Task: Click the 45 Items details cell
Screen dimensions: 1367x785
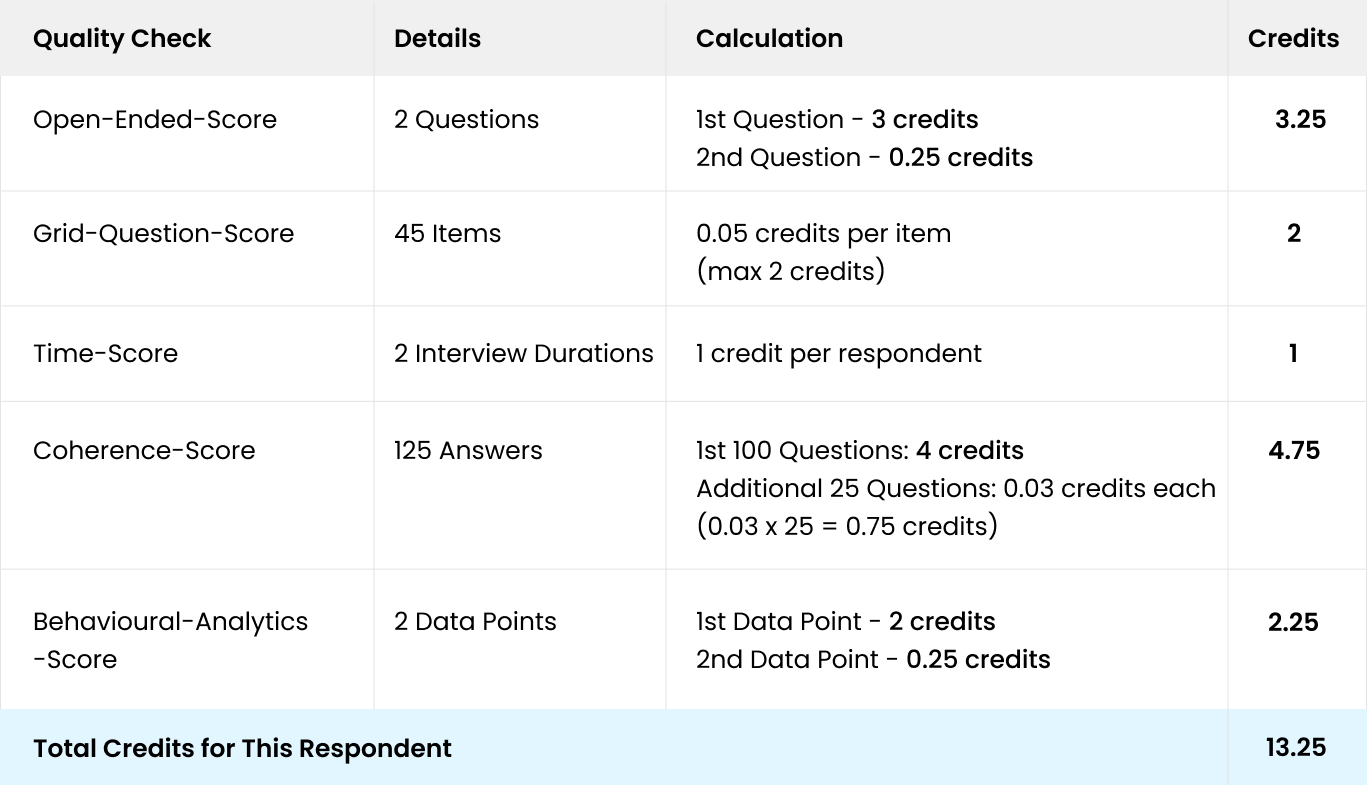Action: coord(447,233)
